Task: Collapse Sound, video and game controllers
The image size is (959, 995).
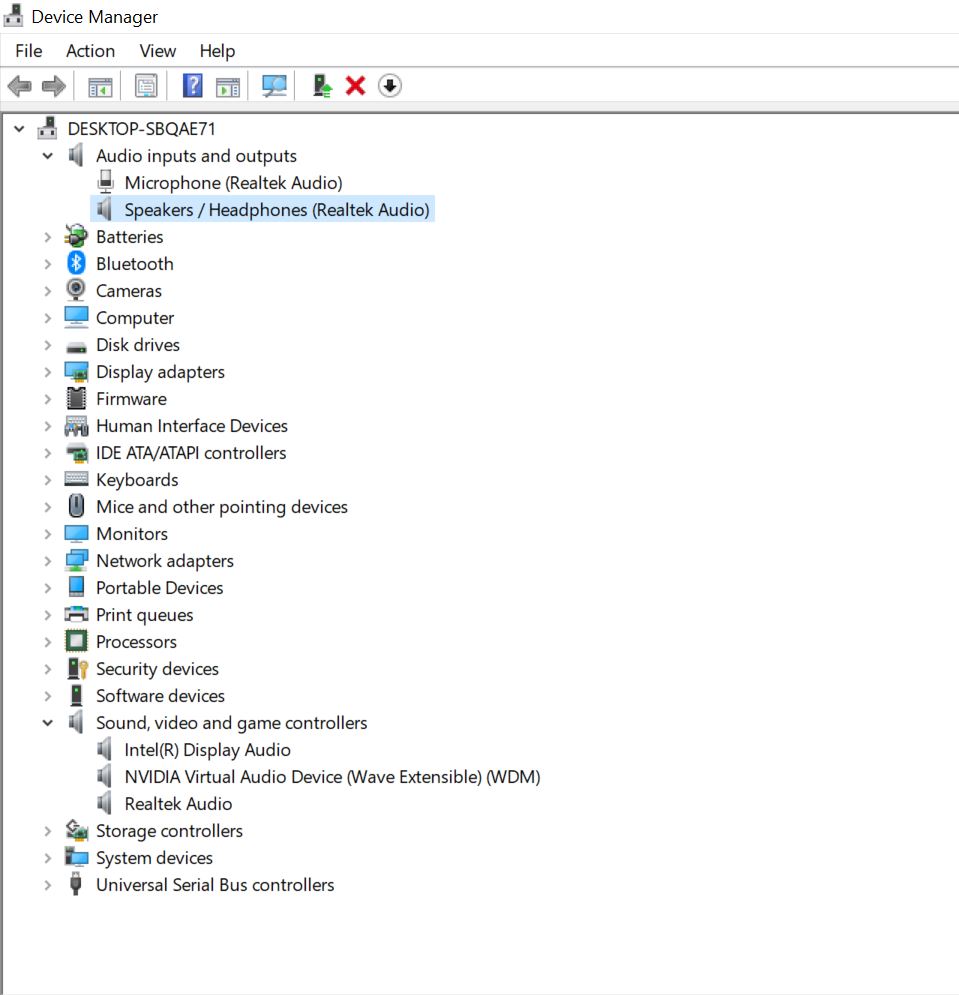Action: click(x=48, y=723)
